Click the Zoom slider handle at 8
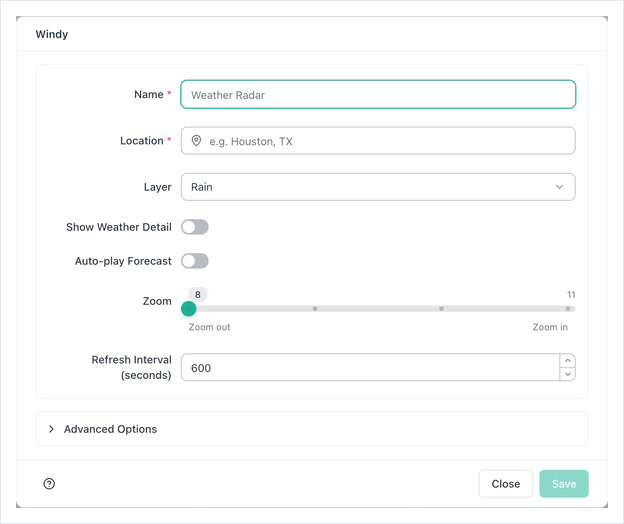Viewport: 624px width, 524px height. tap(189, 309)
